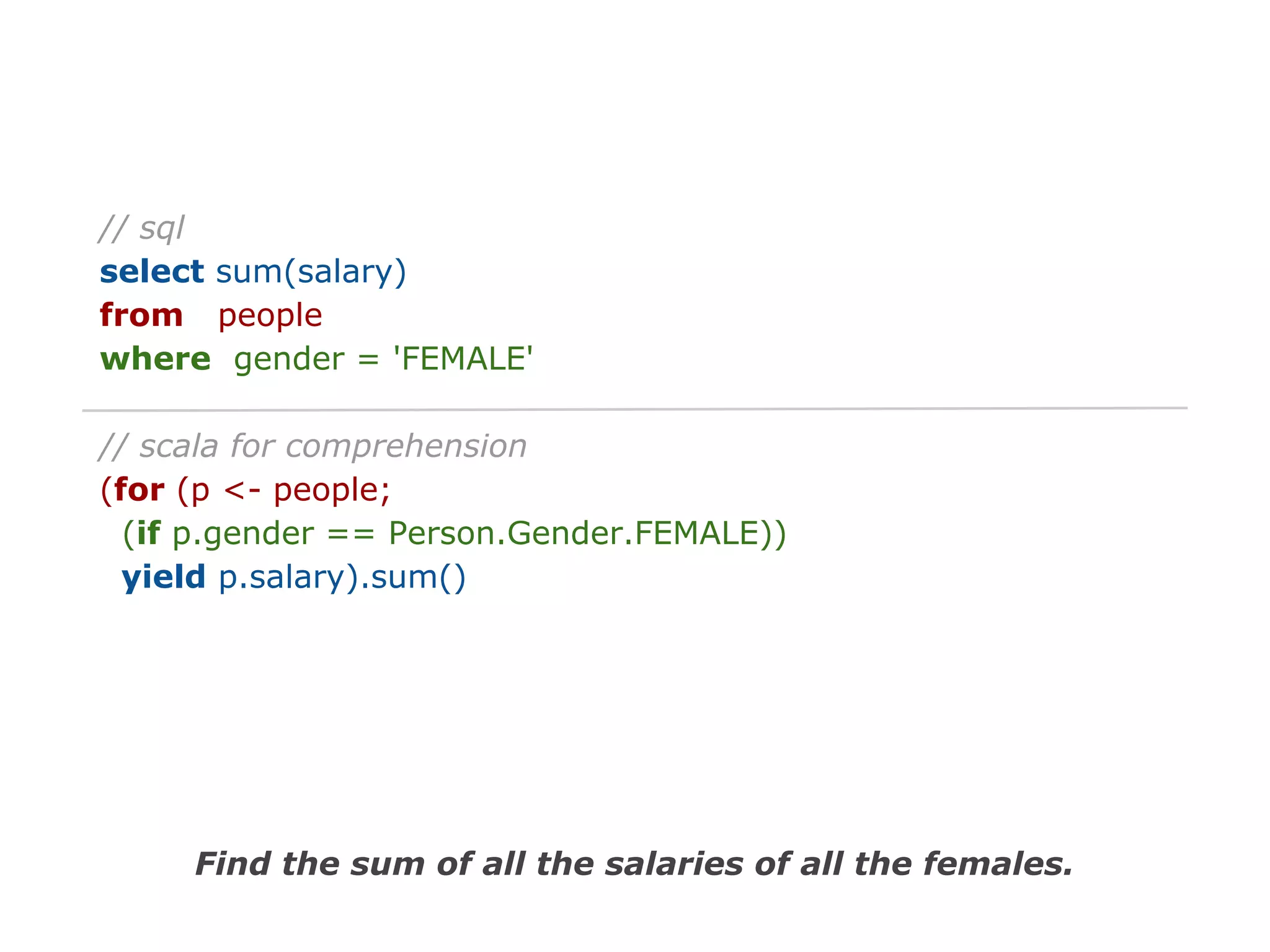Click the 'sum(salary)' expression
Image resolution: width=1270 pixels, height=952 pixels.
(x=311, y=273)
